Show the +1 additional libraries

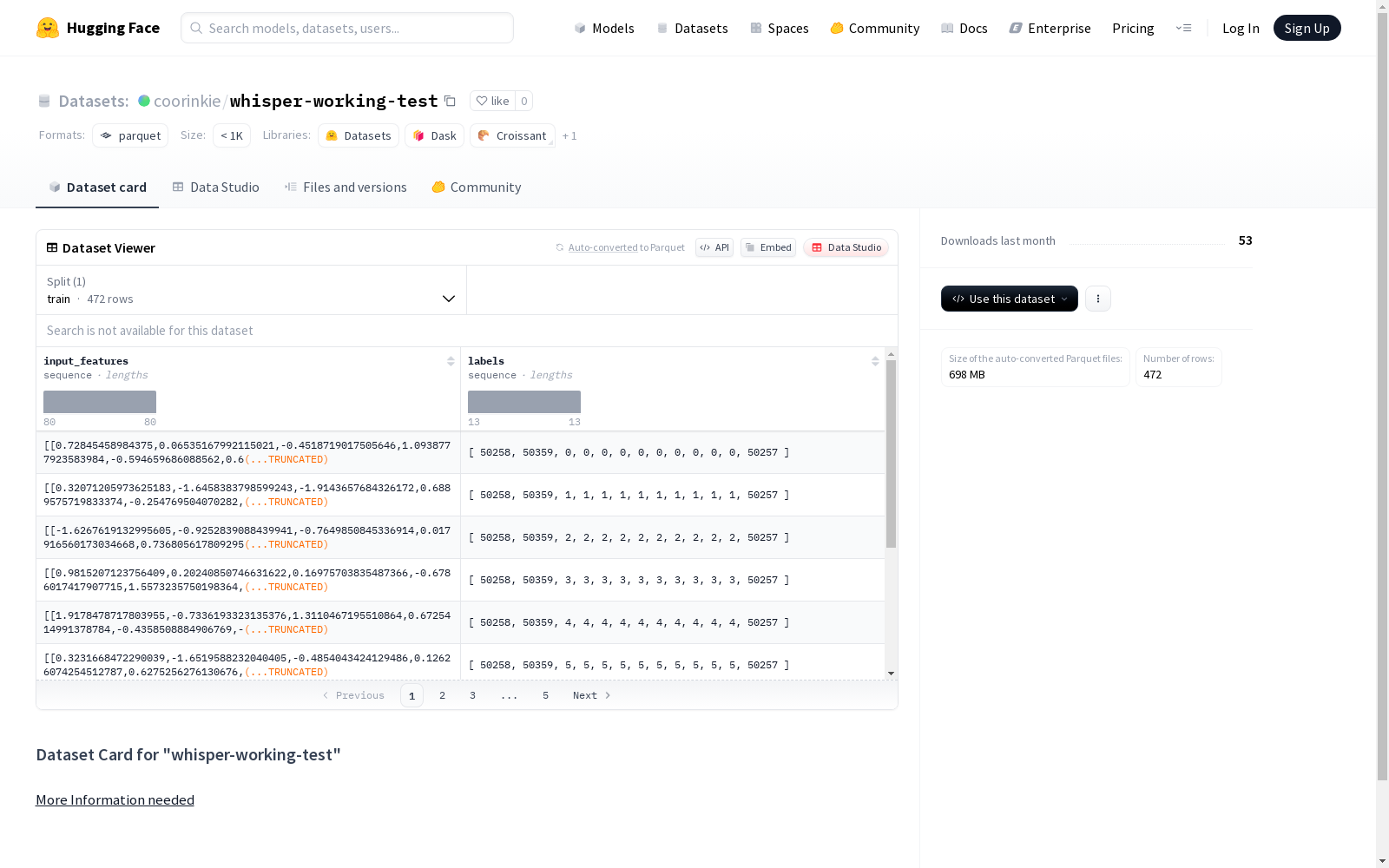(569, 135)
